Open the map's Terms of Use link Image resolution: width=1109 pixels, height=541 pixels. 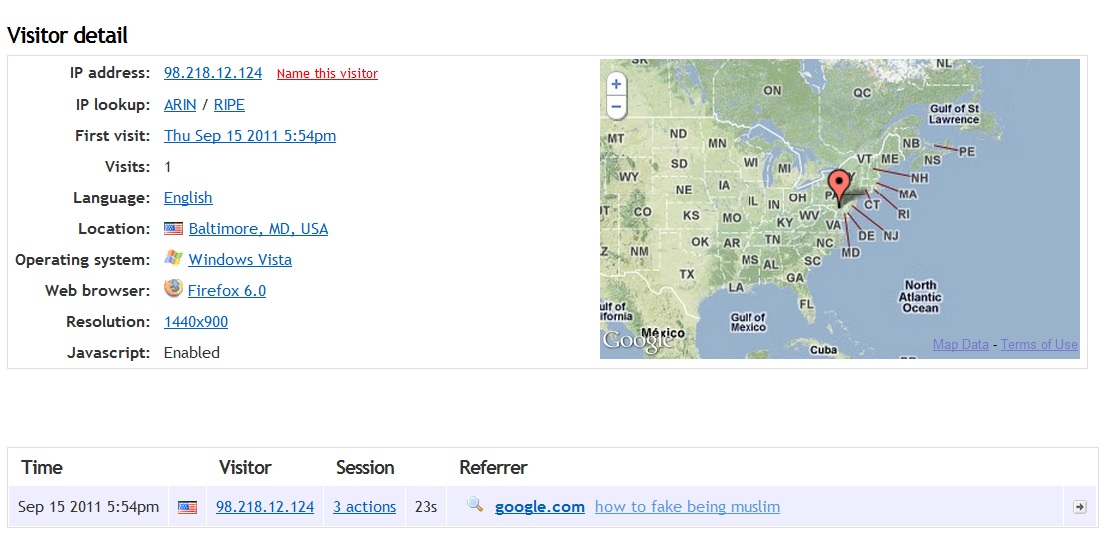[1039, 345]
